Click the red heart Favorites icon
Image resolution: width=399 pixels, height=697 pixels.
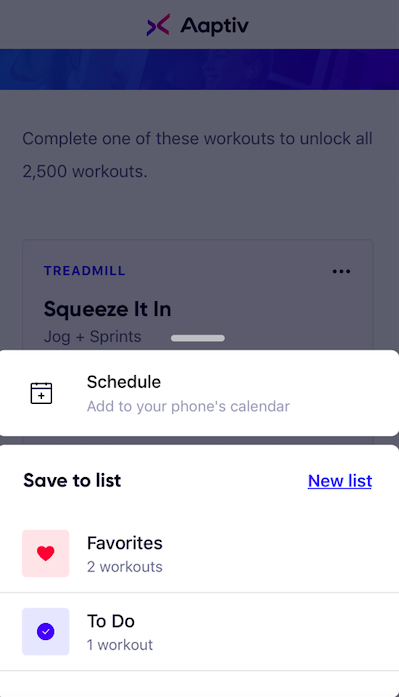46,553
